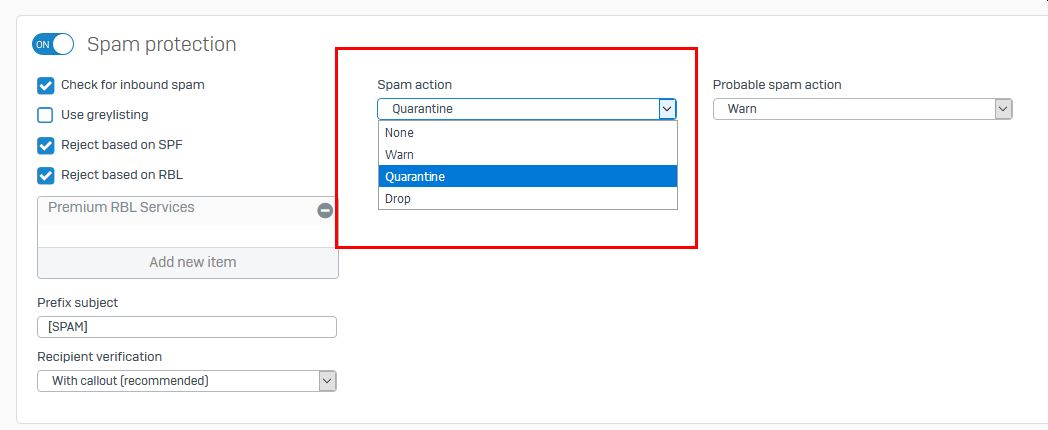The width and height of the screenshot is (1048, 430).
Task: Pick Quarantine option in Spam action list
Action: (x=527, y=177)
